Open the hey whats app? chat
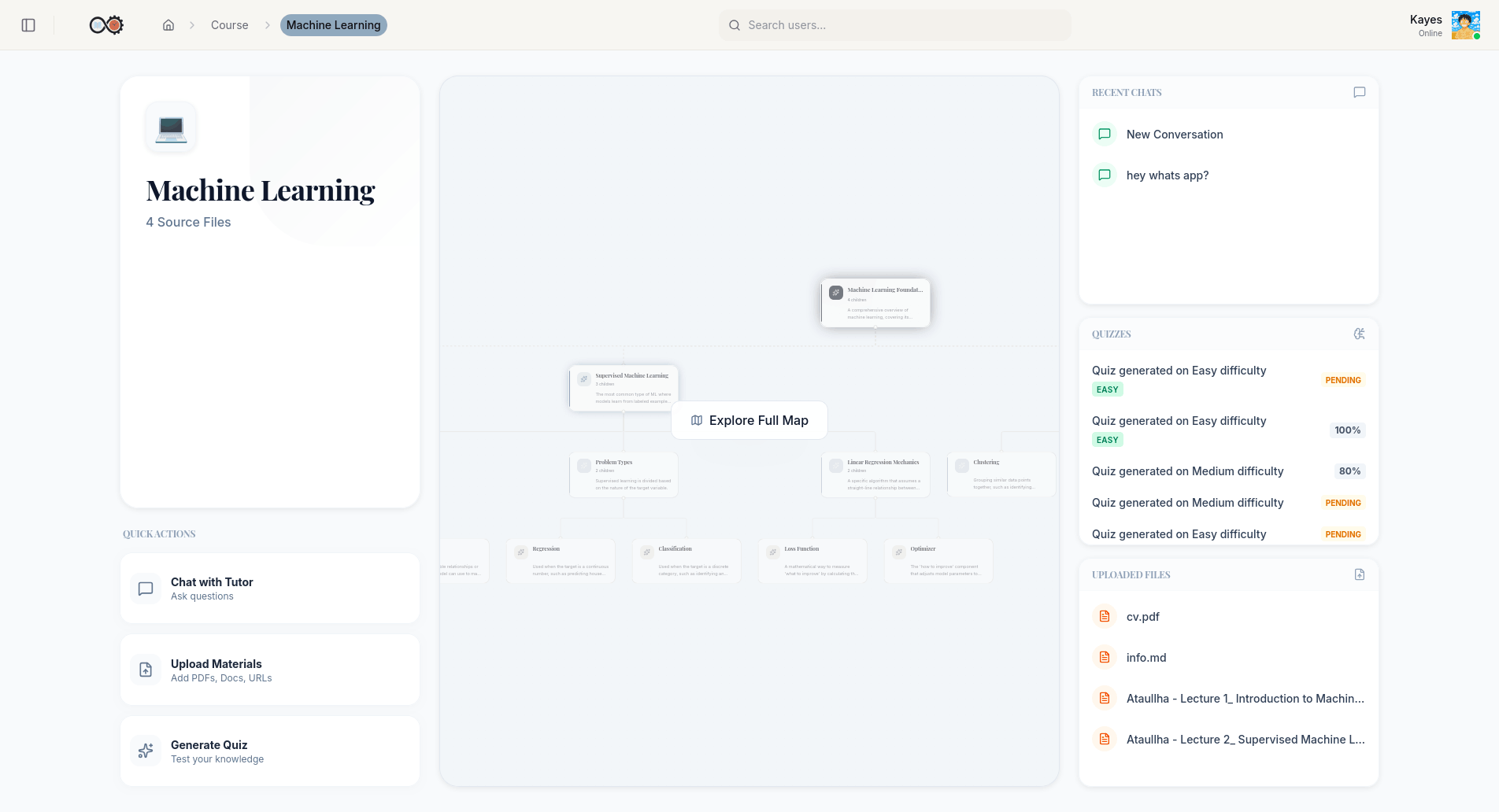Image resolution: width=1499 pixels, height=812 pixels. (1228, 175)
